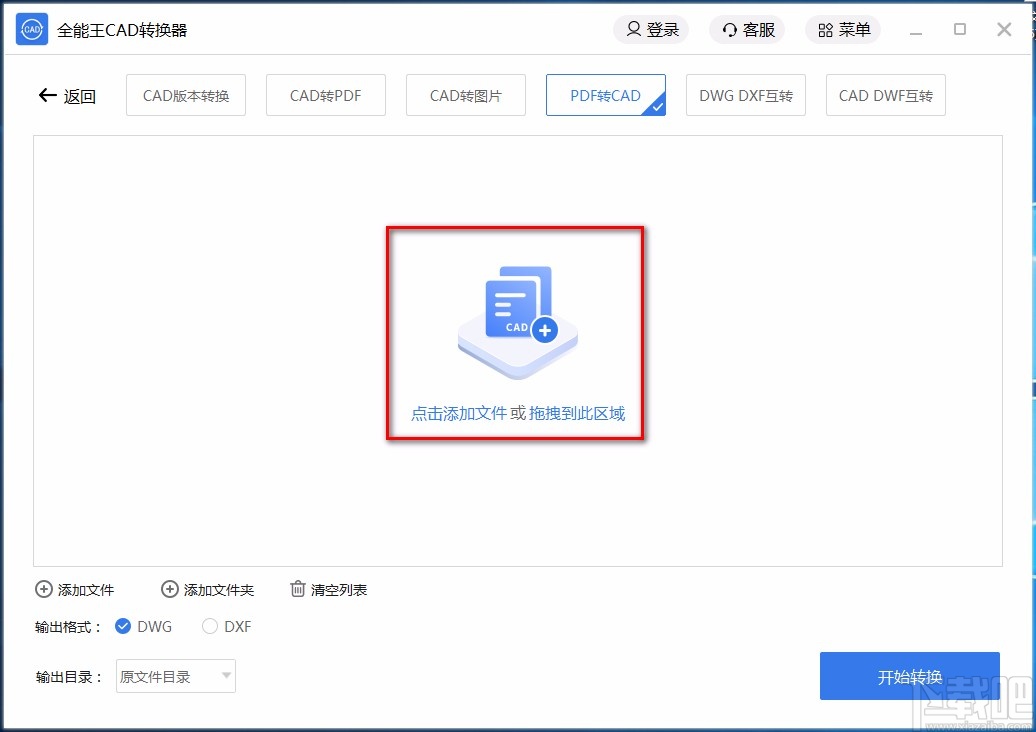Select the DXF output format radio button
The height and width of the screenshot is (732, 1036).
point(209,627)
